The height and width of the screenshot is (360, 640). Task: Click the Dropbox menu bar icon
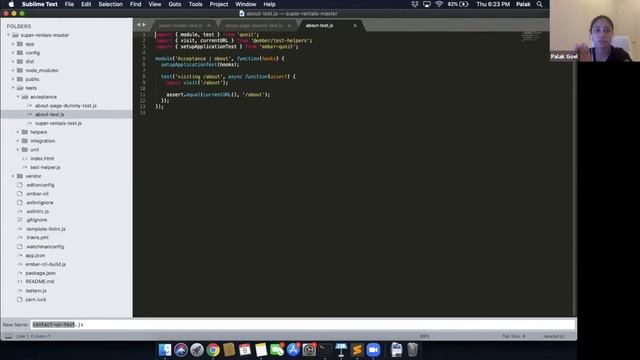pos(415,4)
